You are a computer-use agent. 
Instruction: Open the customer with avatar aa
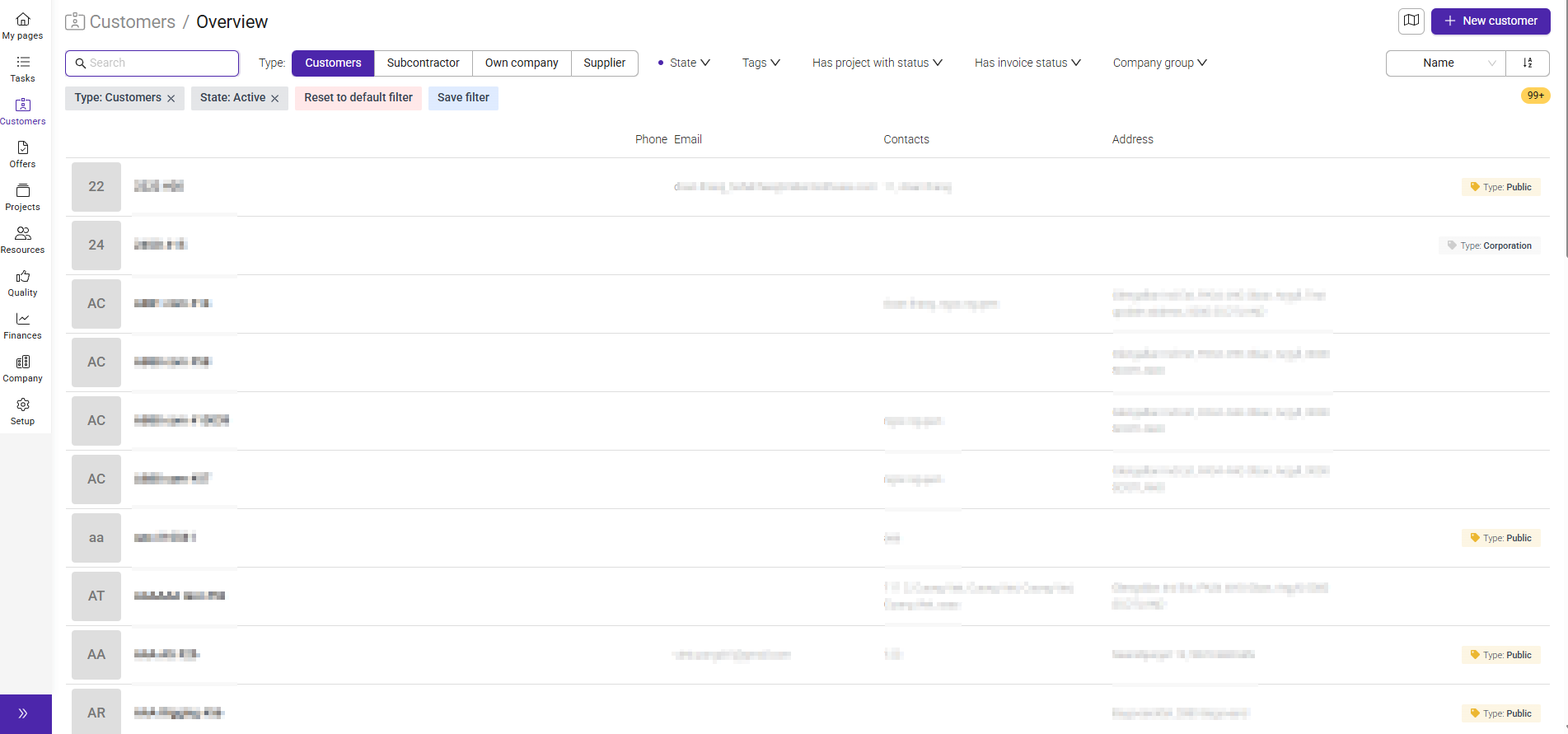click(96, 538)
